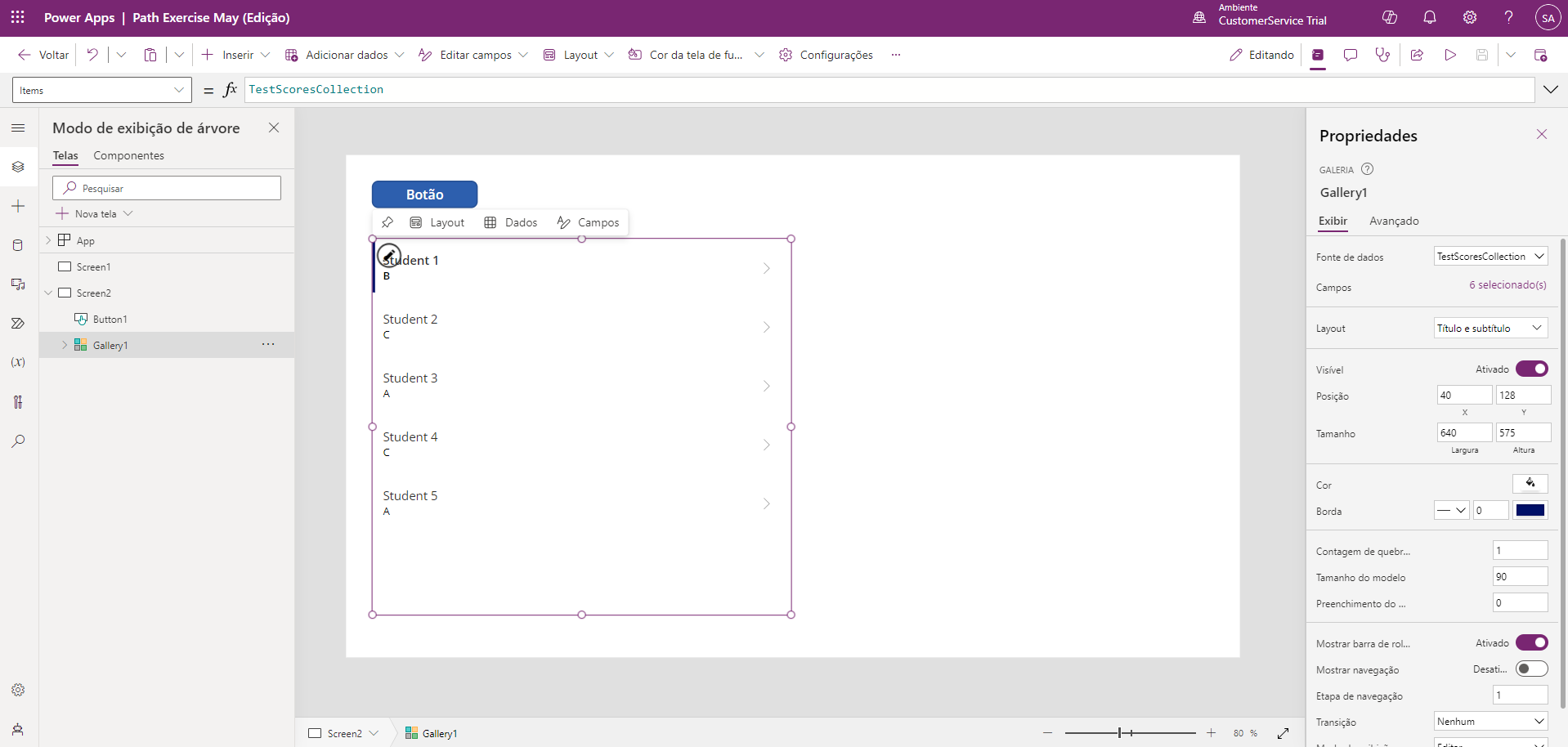Click Adicionar dados button

click(344, 55)
